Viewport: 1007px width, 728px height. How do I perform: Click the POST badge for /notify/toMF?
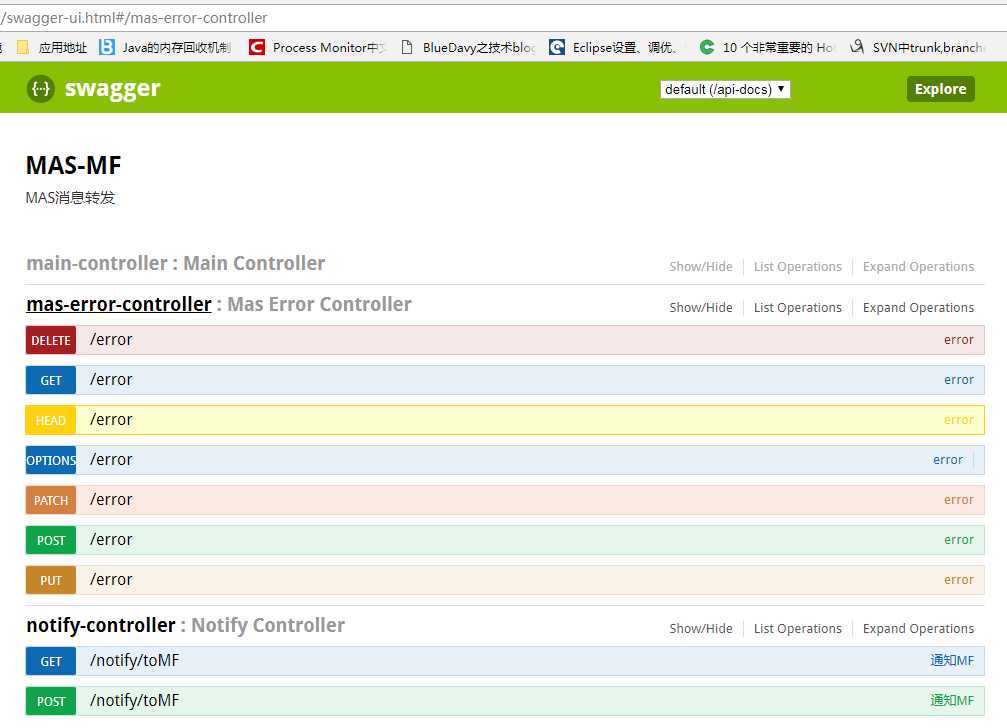coord(51,701)
